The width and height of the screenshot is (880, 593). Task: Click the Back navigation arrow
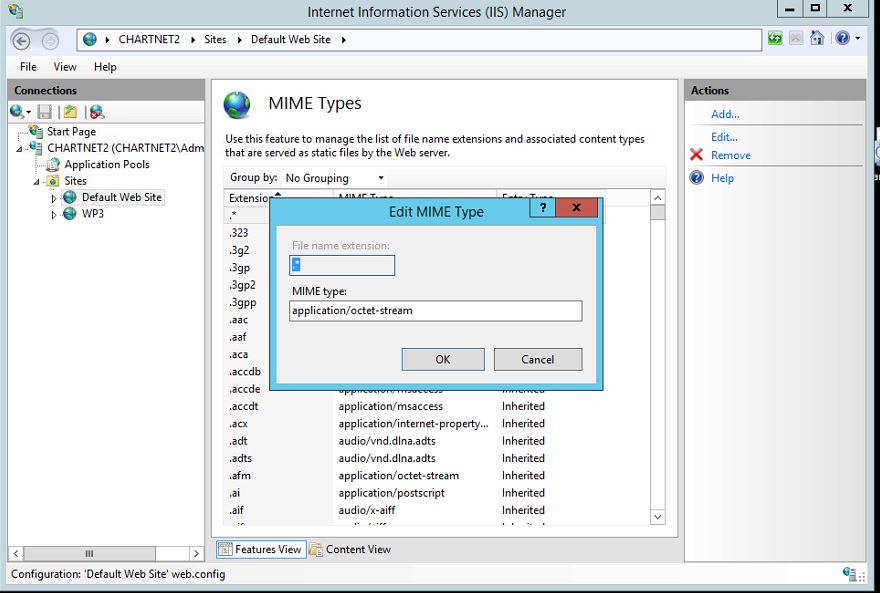tap(21, 40)
